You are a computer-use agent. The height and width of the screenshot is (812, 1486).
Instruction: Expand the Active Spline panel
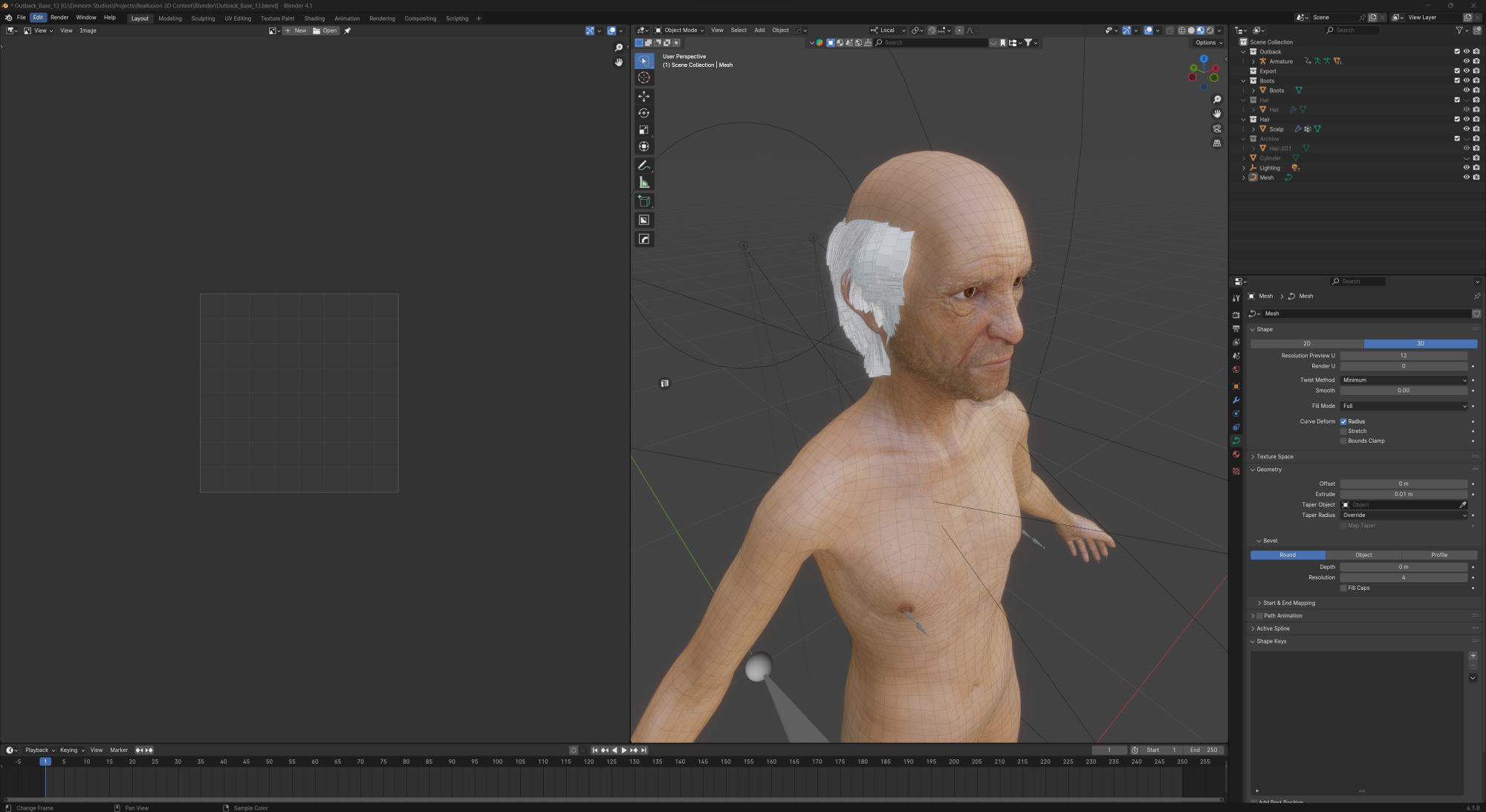[x=1273, y=629]
